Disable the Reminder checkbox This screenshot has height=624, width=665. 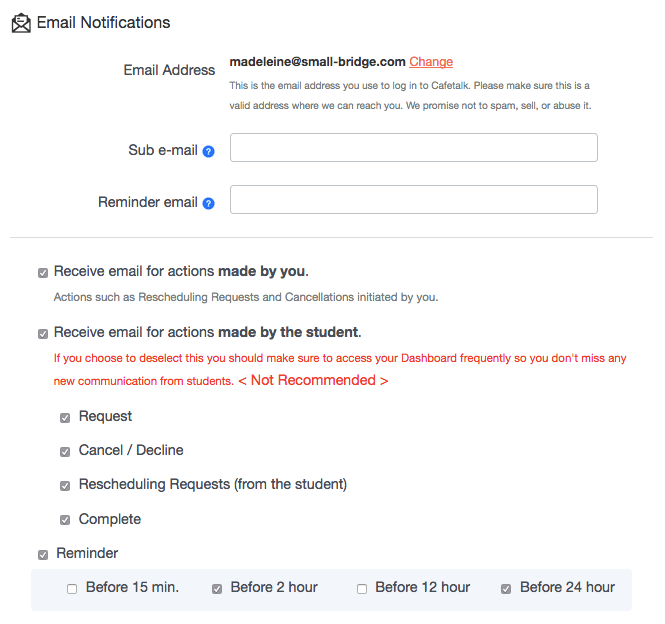tap(43, 555)
